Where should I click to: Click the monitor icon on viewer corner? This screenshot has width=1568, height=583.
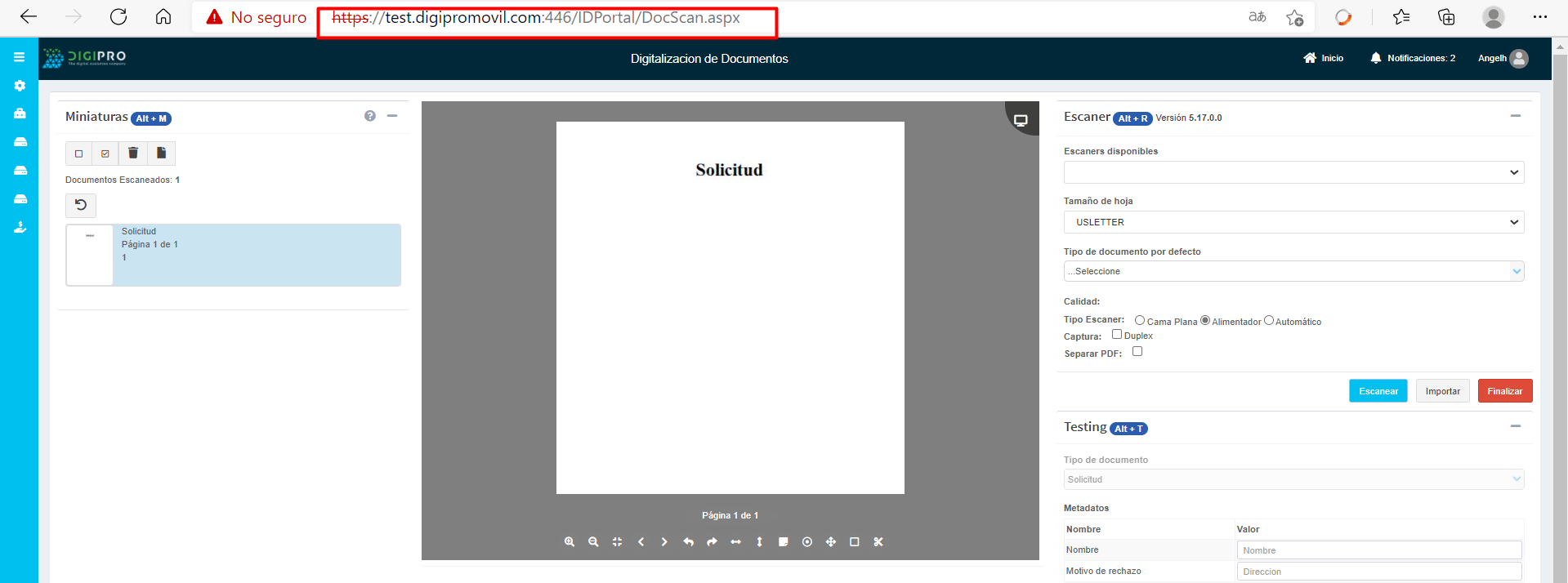[1021, 120]
